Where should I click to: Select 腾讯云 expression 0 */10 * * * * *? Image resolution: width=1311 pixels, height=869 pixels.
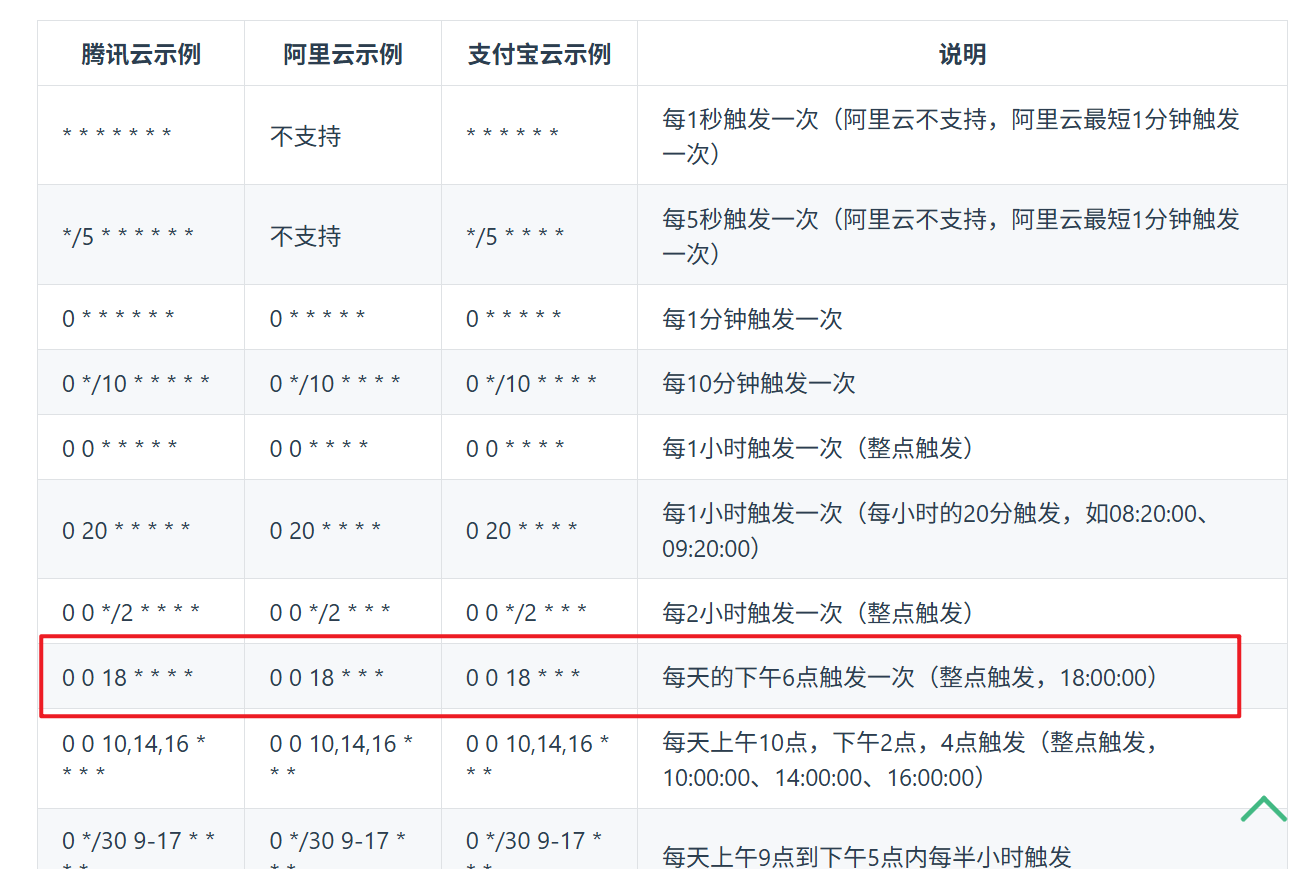point(136,383)
